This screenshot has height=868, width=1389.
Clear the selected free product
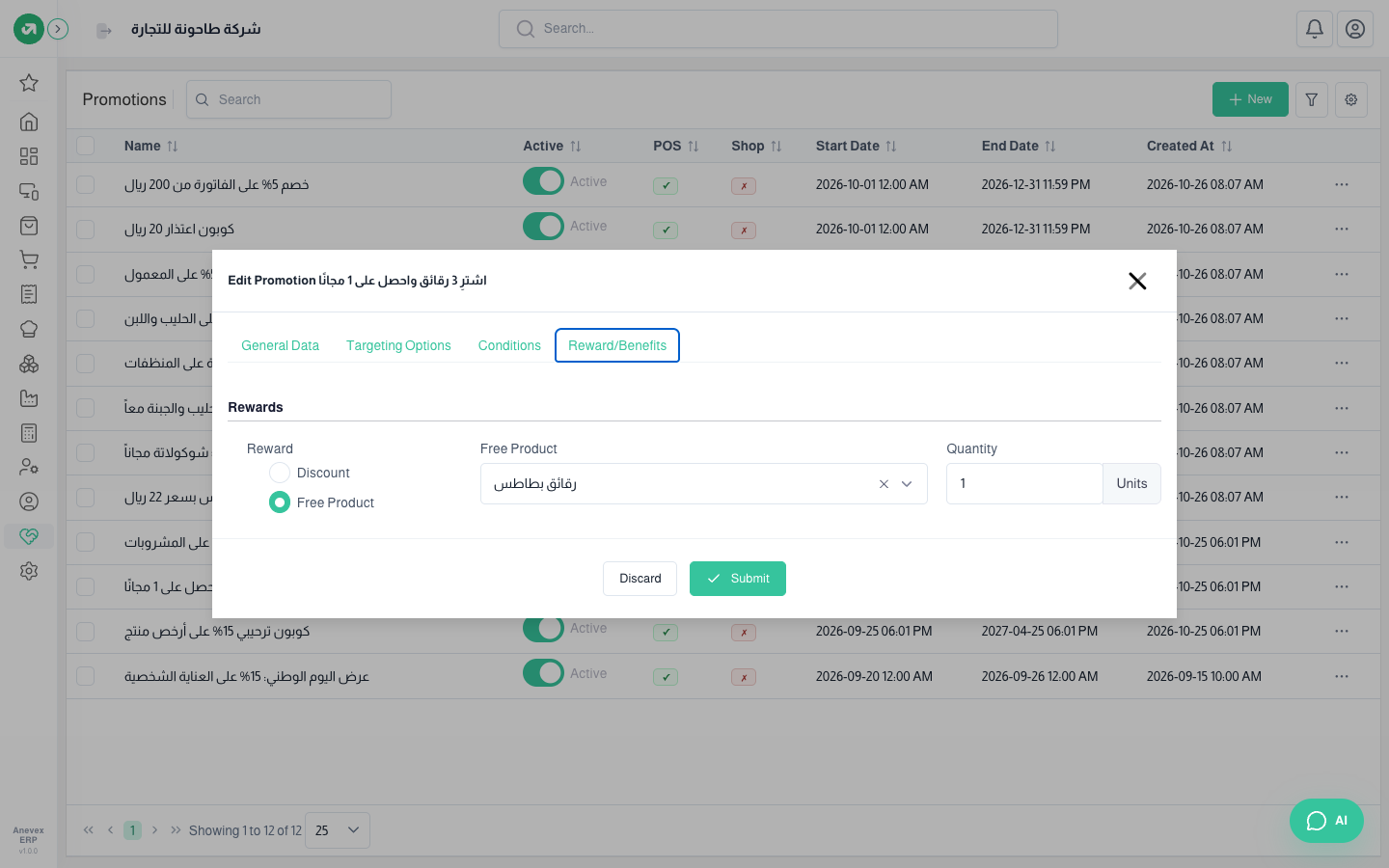pyautogui.click(x=884, y=484)
